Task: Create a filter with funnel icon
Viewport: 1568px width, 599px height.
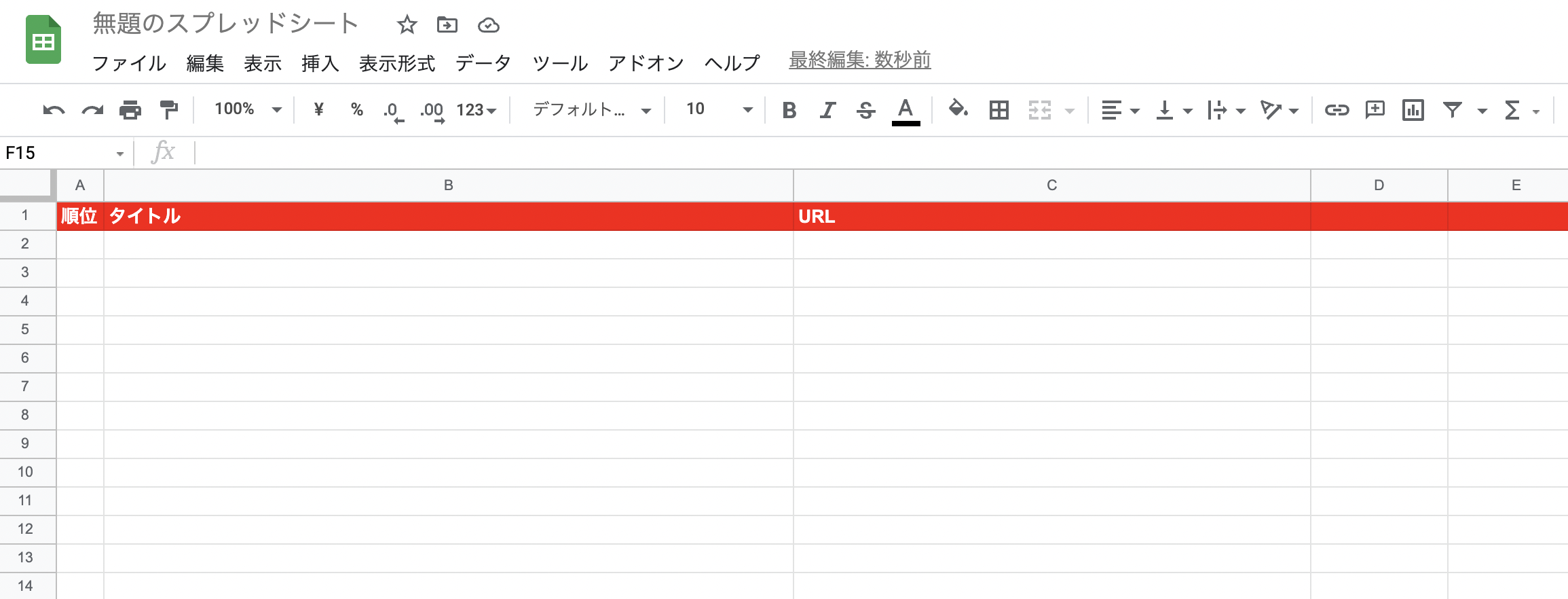Action: (1452, 110)
